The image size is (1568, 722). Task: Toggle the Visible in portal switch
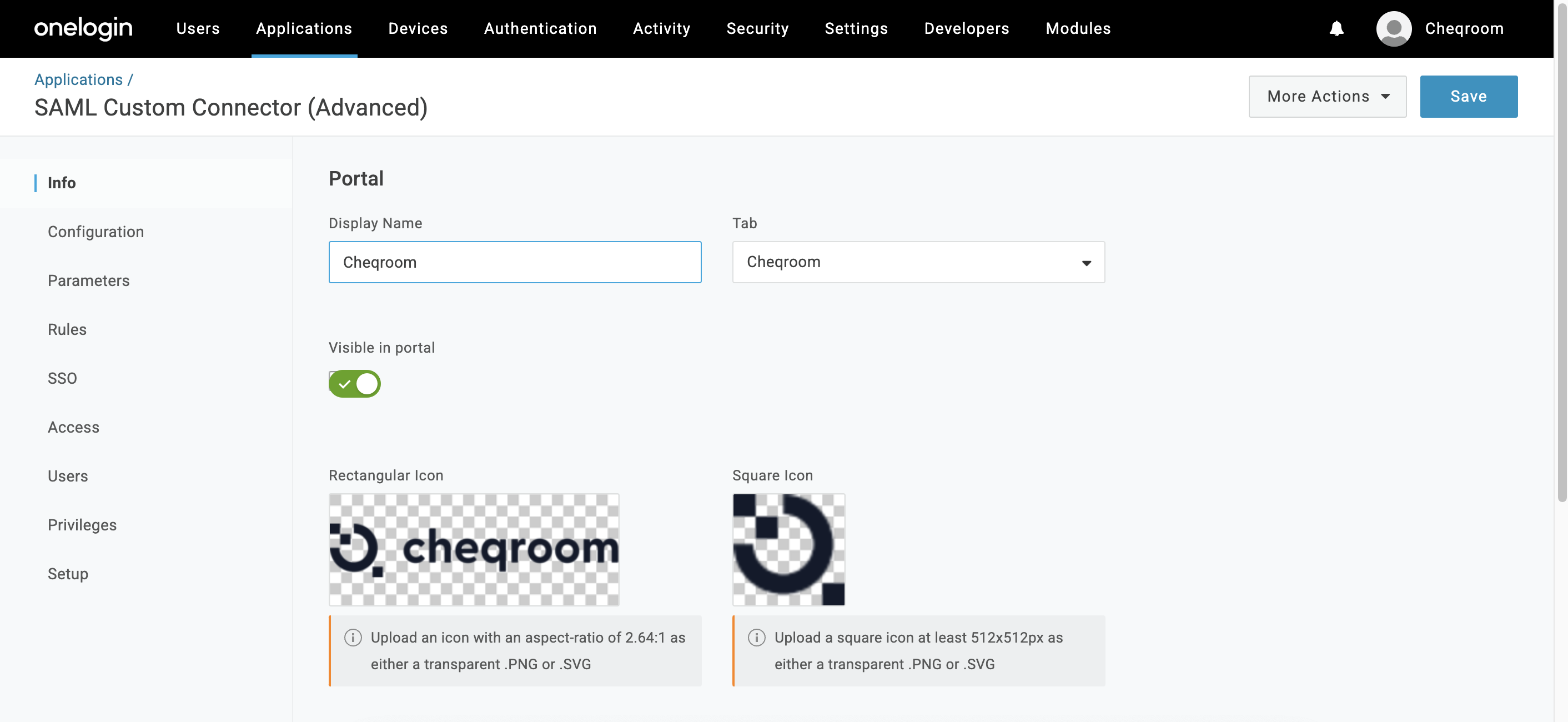(x=355, y=384)
